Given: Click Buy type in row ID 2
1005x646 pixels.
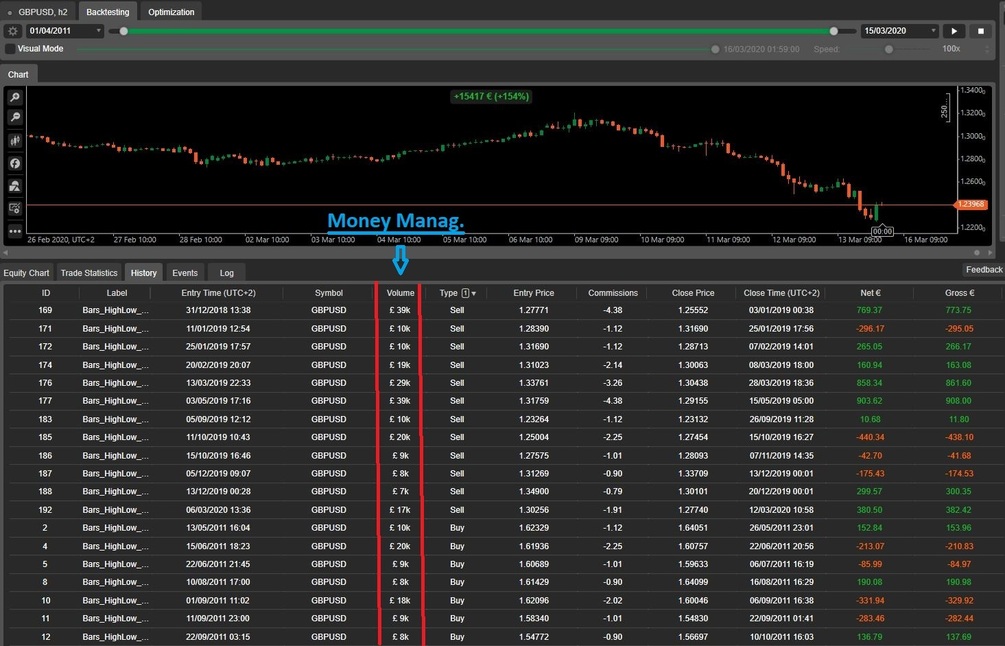Looking at the screenshot, I should click(x=457, y=528).
